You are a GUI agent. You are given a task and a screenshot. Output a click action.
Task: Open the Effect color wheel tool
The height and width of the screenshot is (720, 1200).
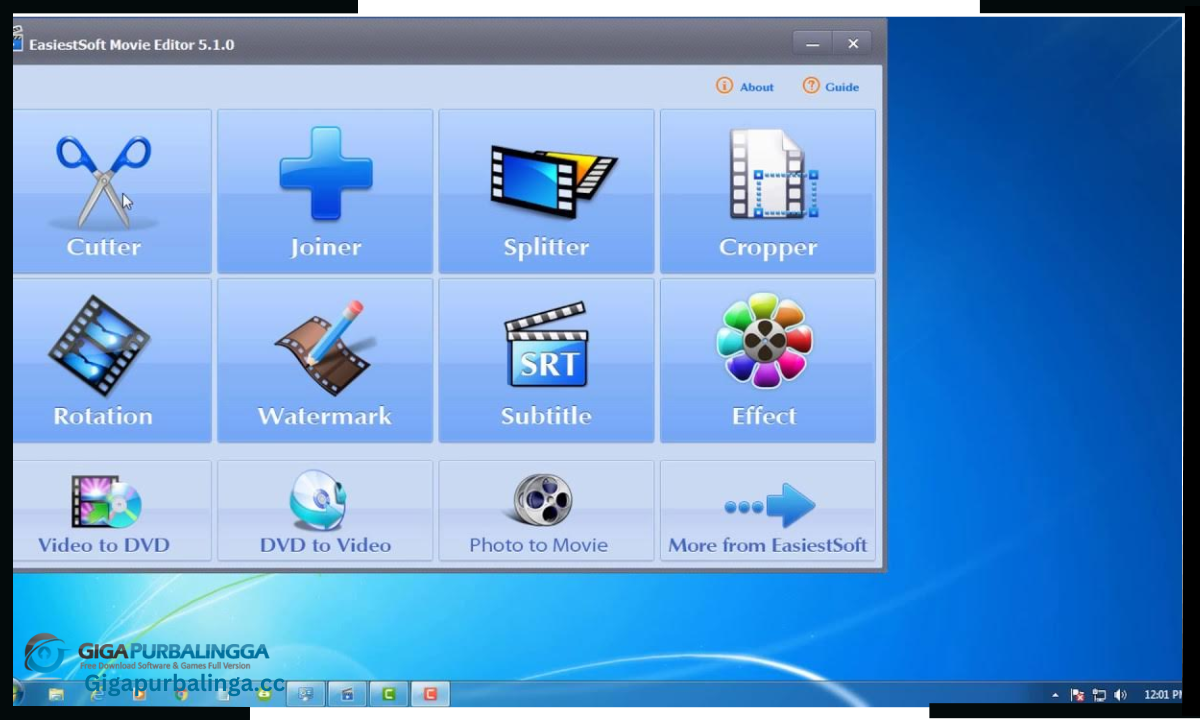pyautogui.click(x=768, y=360)
